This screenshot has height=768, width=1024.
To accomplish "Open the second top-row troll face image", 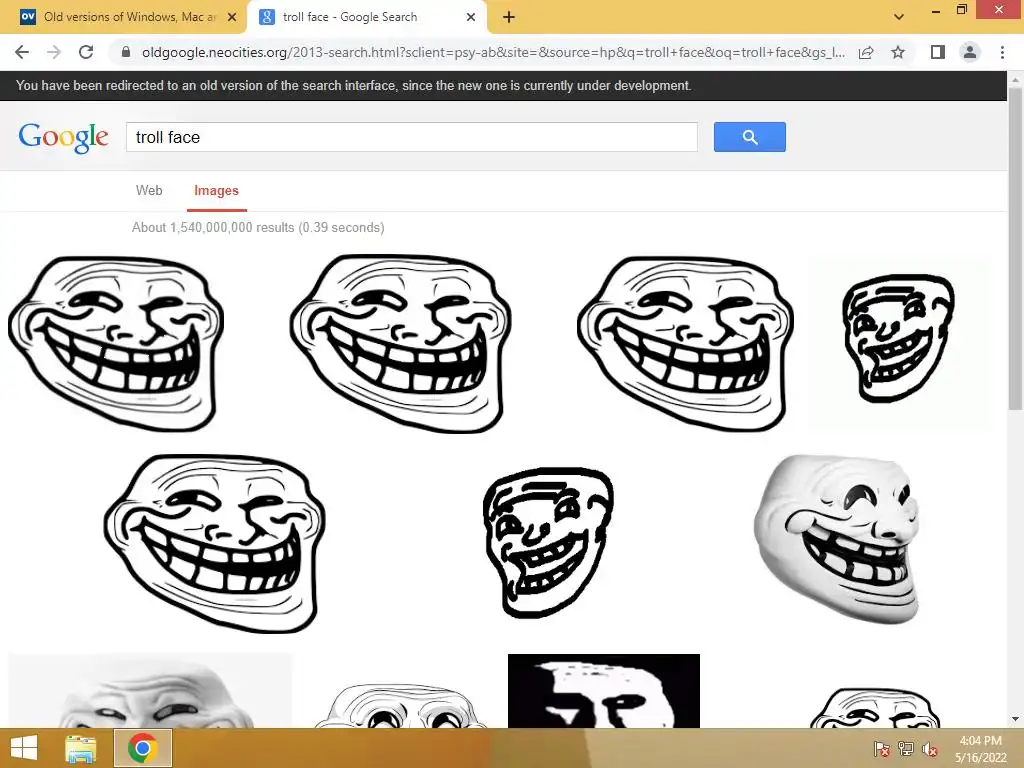I will click(400, 343).
